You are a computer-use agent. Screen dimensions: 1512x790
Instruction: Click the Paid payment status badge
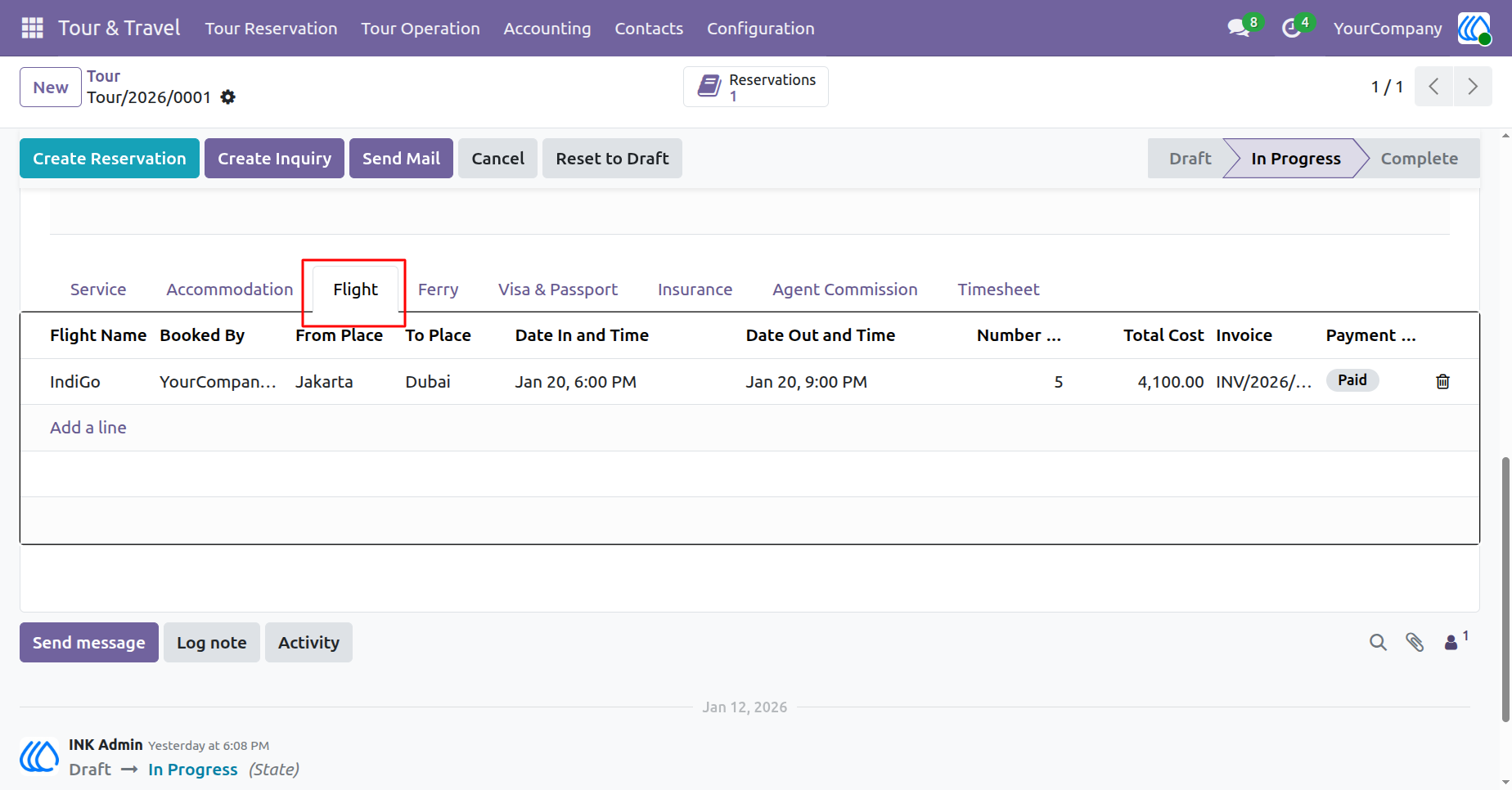[1352, 380]
